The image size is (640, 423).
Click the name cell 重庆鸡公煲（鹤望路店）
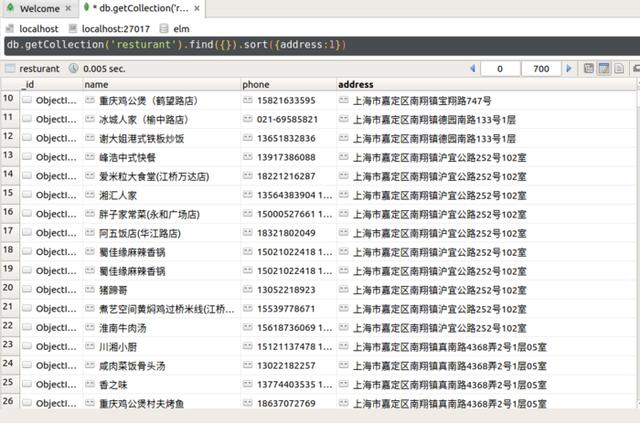[x=162, y=100]
